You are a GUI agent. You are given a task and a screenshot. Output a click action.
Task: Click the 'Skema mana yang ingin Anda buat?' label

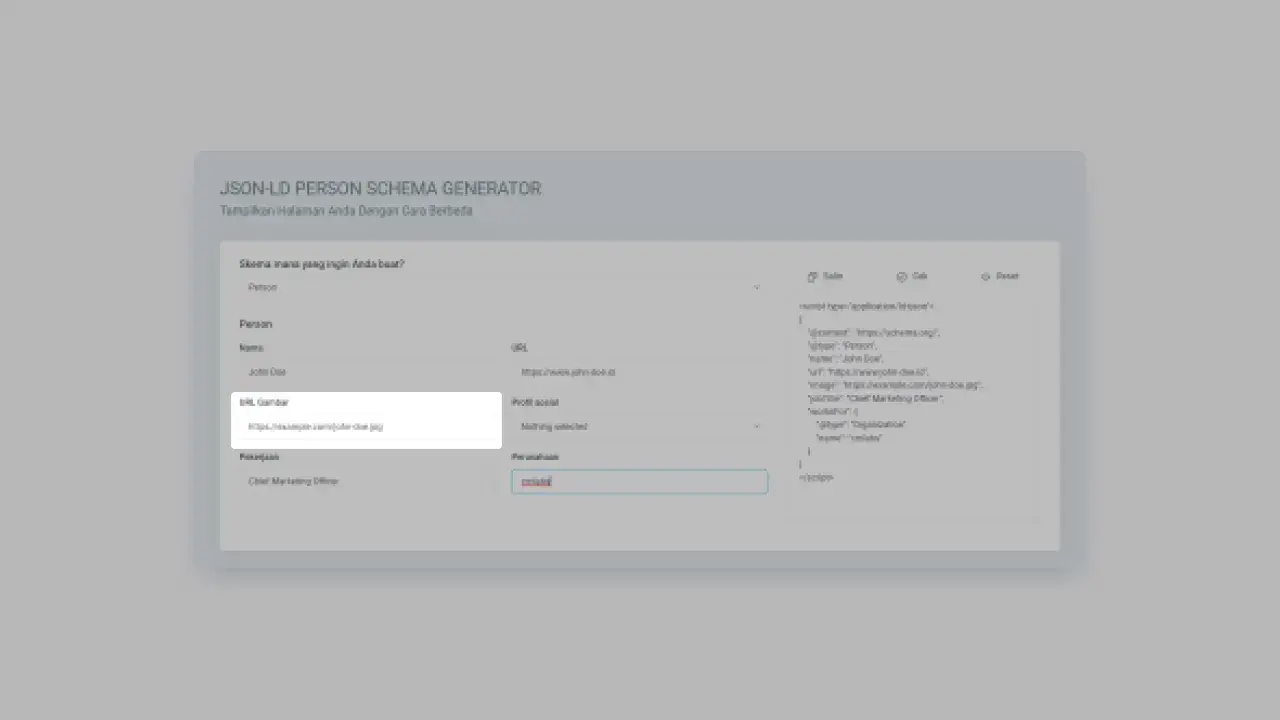322,264
